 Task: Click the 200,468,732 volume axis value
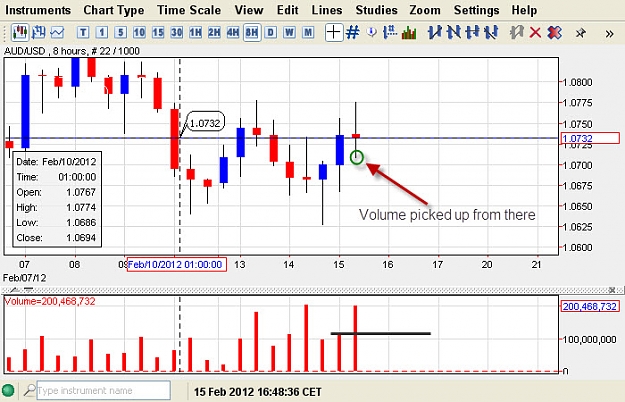coord(590,306)
